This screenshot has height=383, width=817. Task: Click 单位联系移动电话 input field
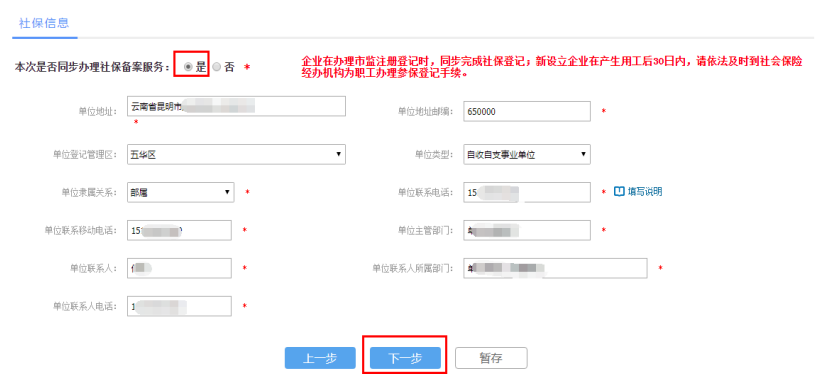179,230
